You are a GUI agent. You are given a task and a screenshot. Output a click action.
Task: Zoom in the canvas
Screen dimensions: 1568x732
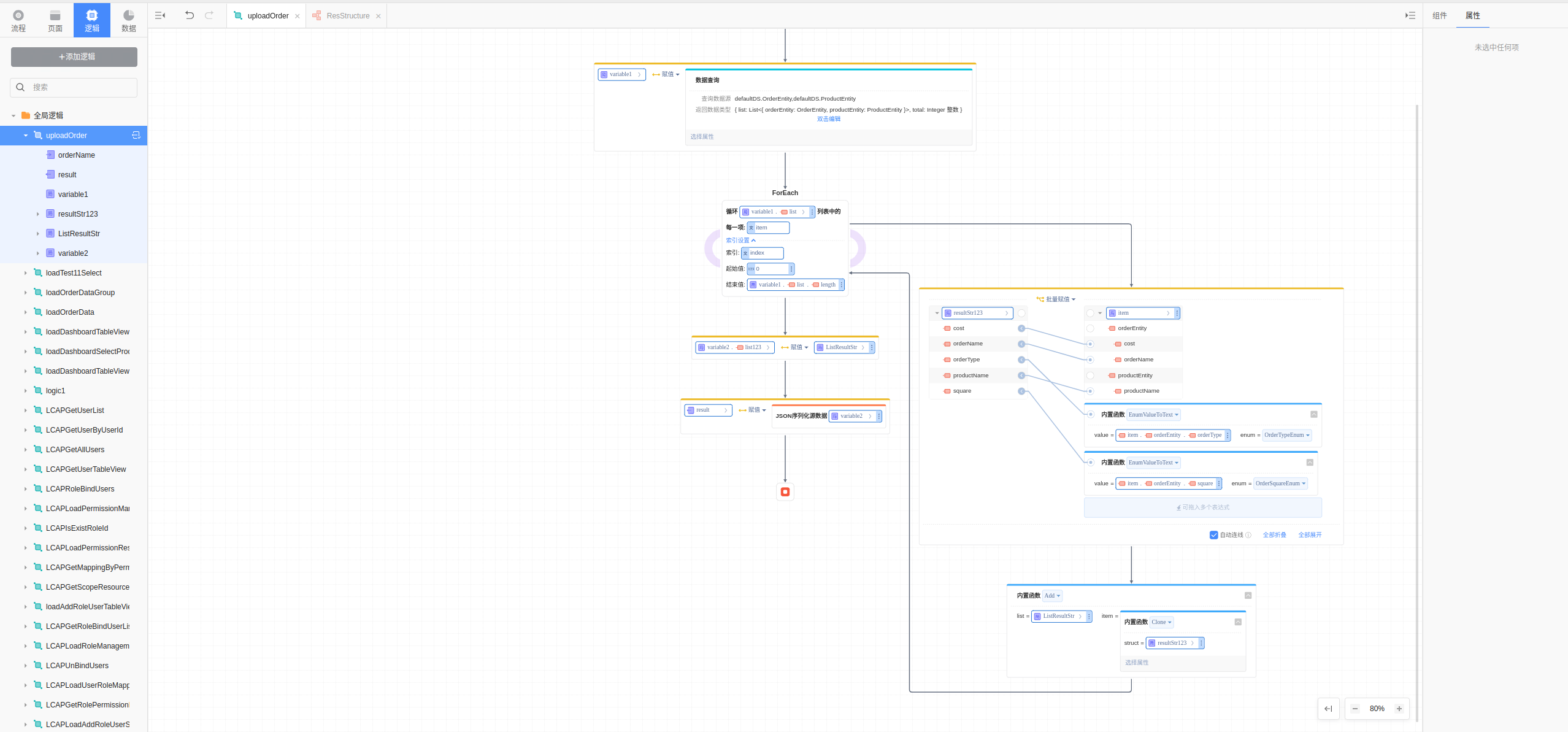pos(1399,709)
